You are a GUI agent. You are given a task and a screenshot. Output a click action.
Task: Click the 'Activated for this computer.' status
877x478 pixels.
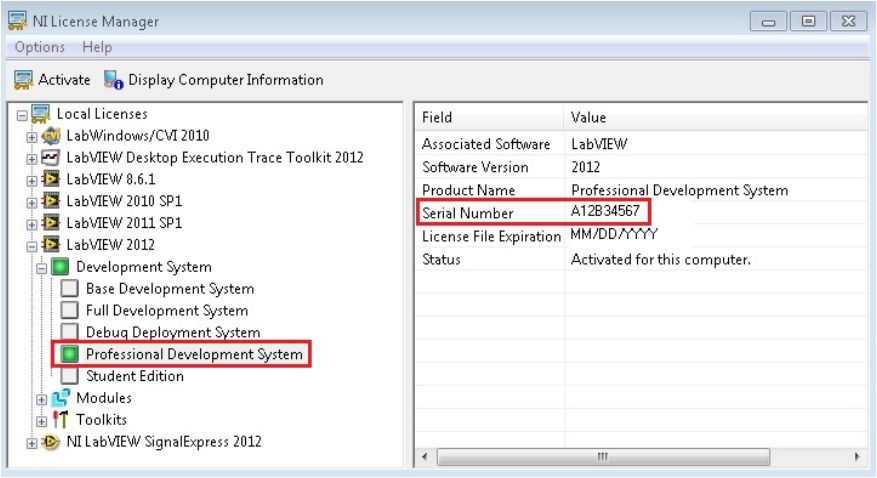661,259
